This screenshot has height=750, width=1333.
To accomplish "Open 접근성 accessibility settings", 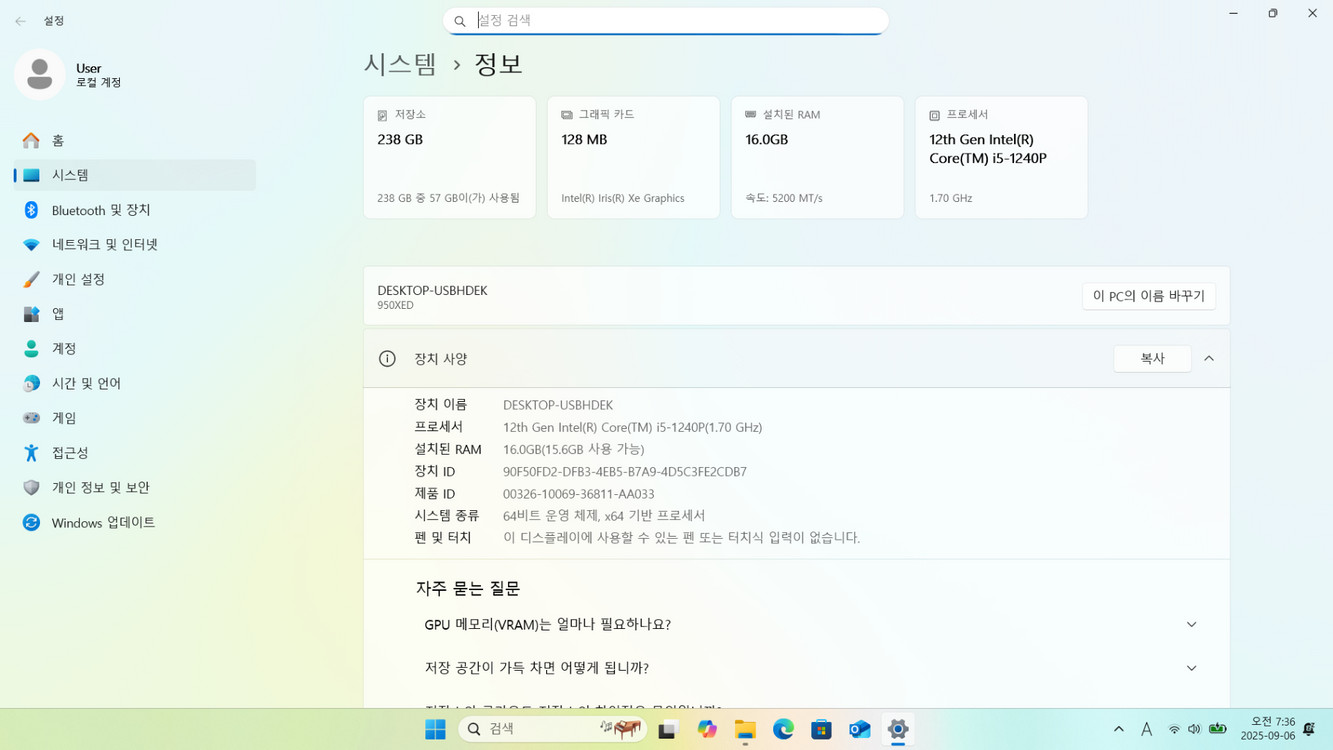I will (x=72, y=452).
